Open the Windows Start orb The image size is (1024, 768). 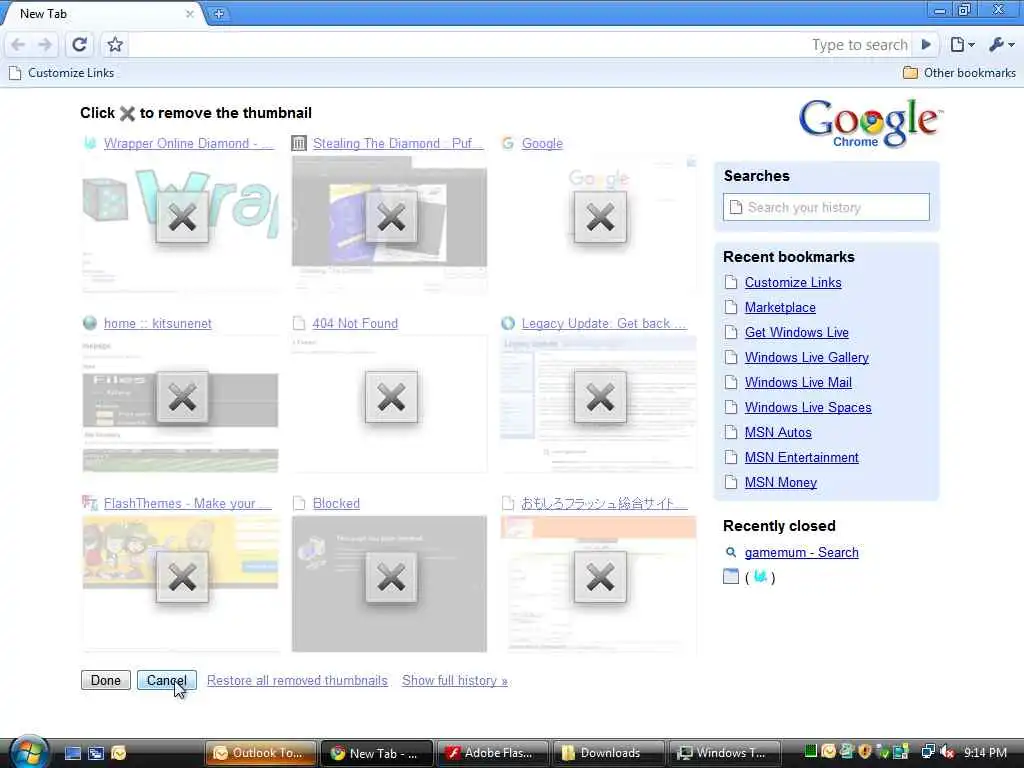coord(28,752)
